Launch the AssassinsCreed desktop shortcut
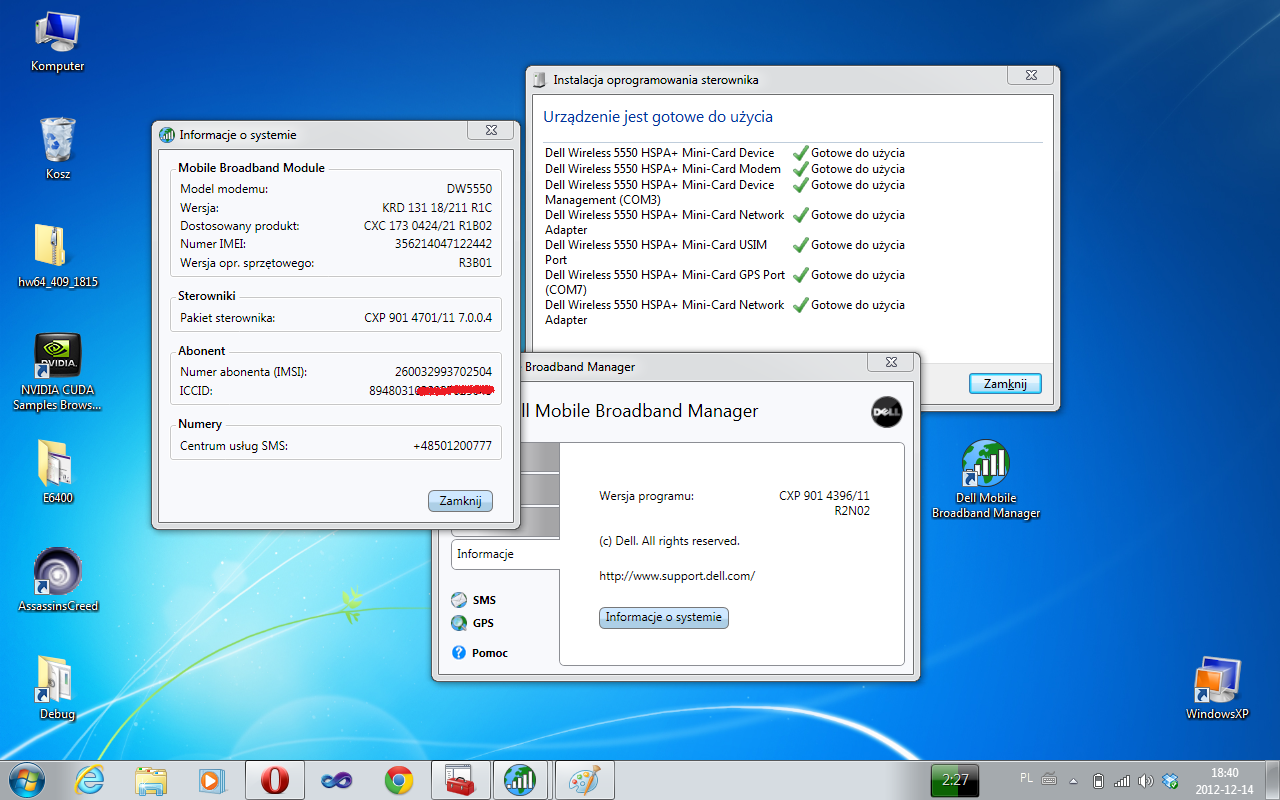 (x=58, y=580)
